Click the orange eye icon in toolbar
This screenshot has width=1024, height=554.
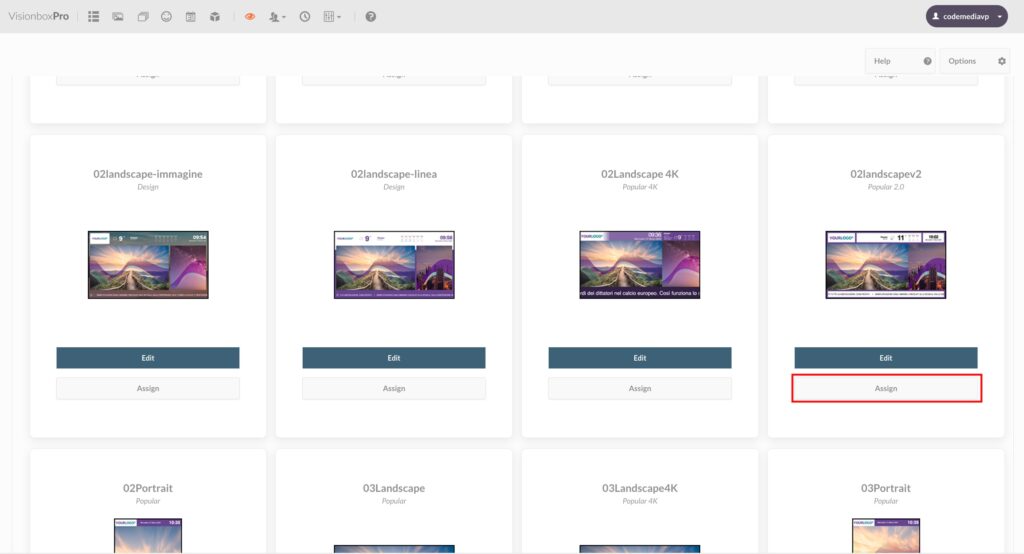pyautogui.click(x=249, y=16)
